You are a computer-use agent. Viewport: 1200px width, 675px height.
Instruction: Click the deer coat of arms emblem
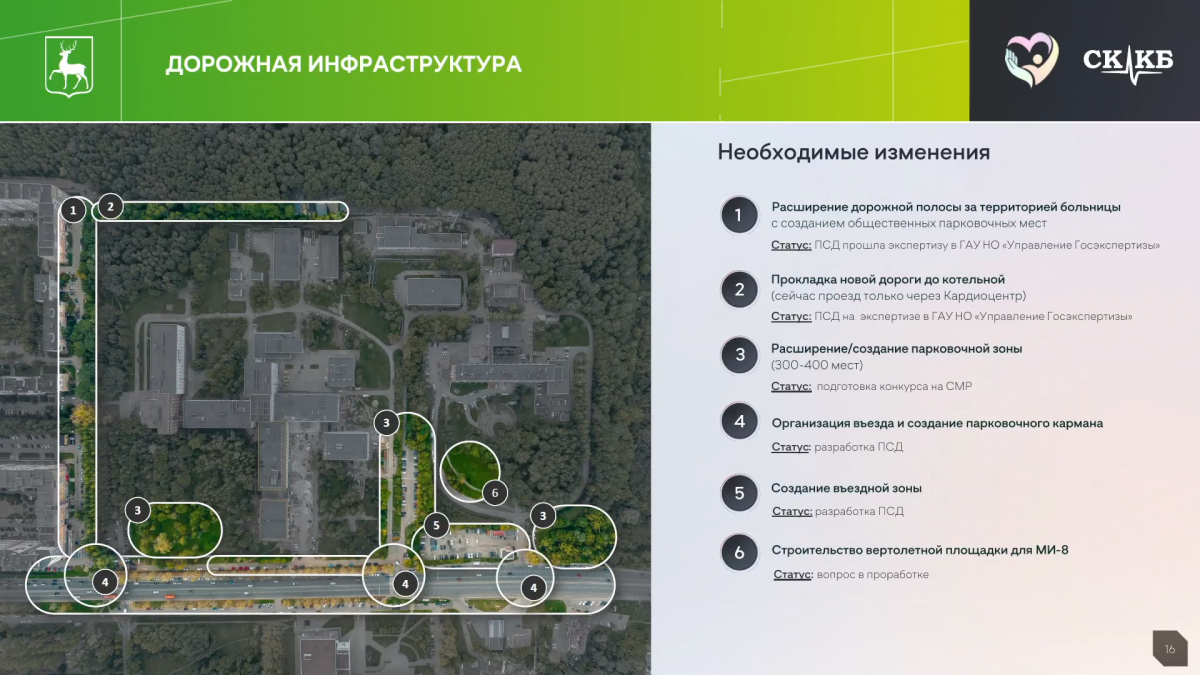(x=69, y=66)
